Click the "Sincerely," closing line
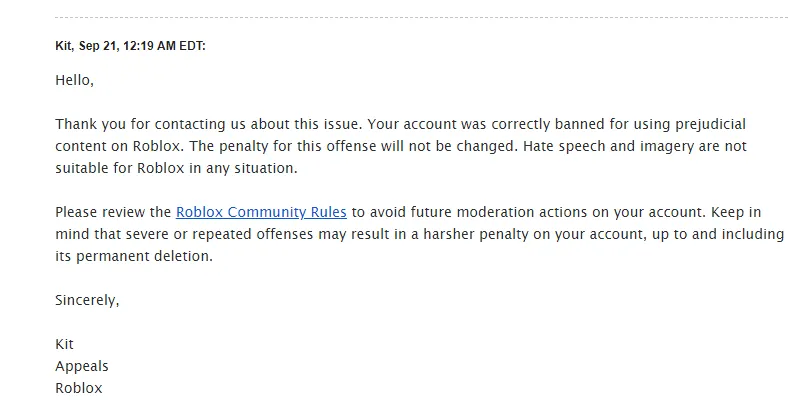 [x=87, y=300]
